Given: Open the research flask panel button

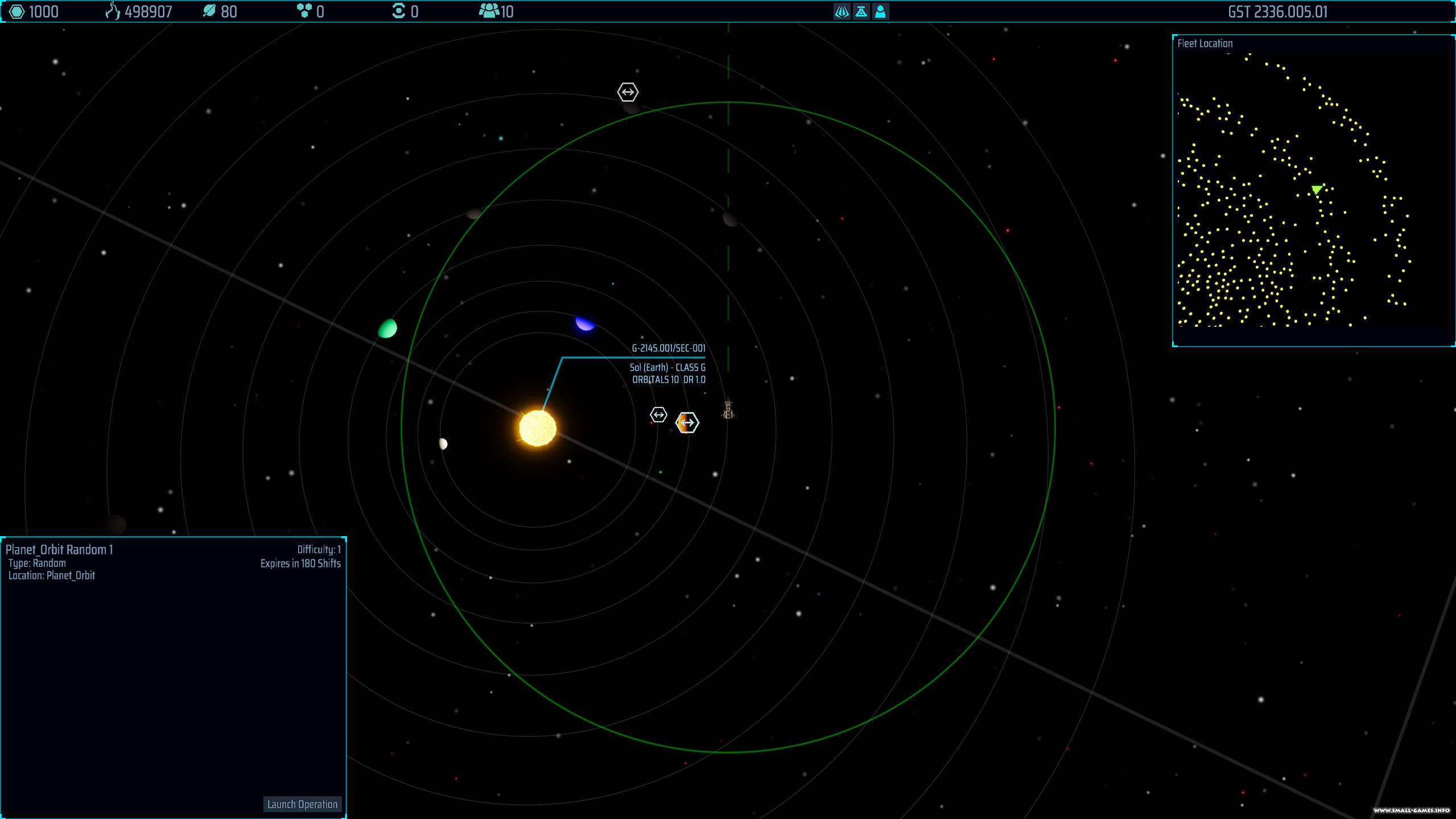Looking at the screenshot, I should 861,11.
